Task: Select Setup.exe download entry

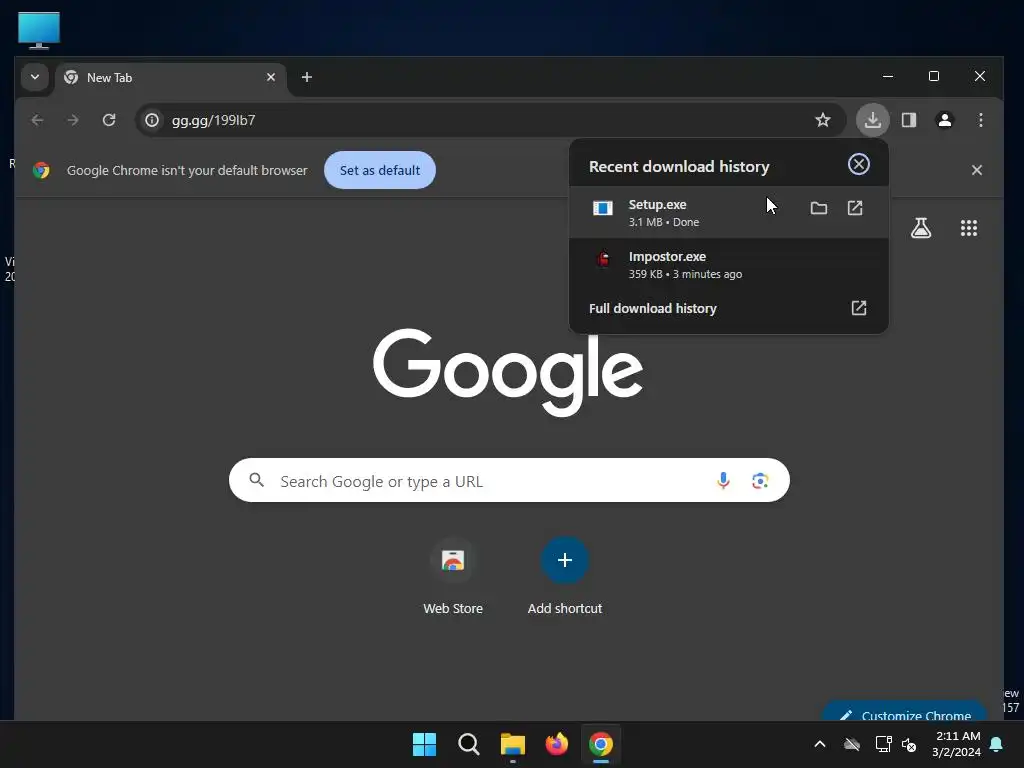Action: (728, 212)
